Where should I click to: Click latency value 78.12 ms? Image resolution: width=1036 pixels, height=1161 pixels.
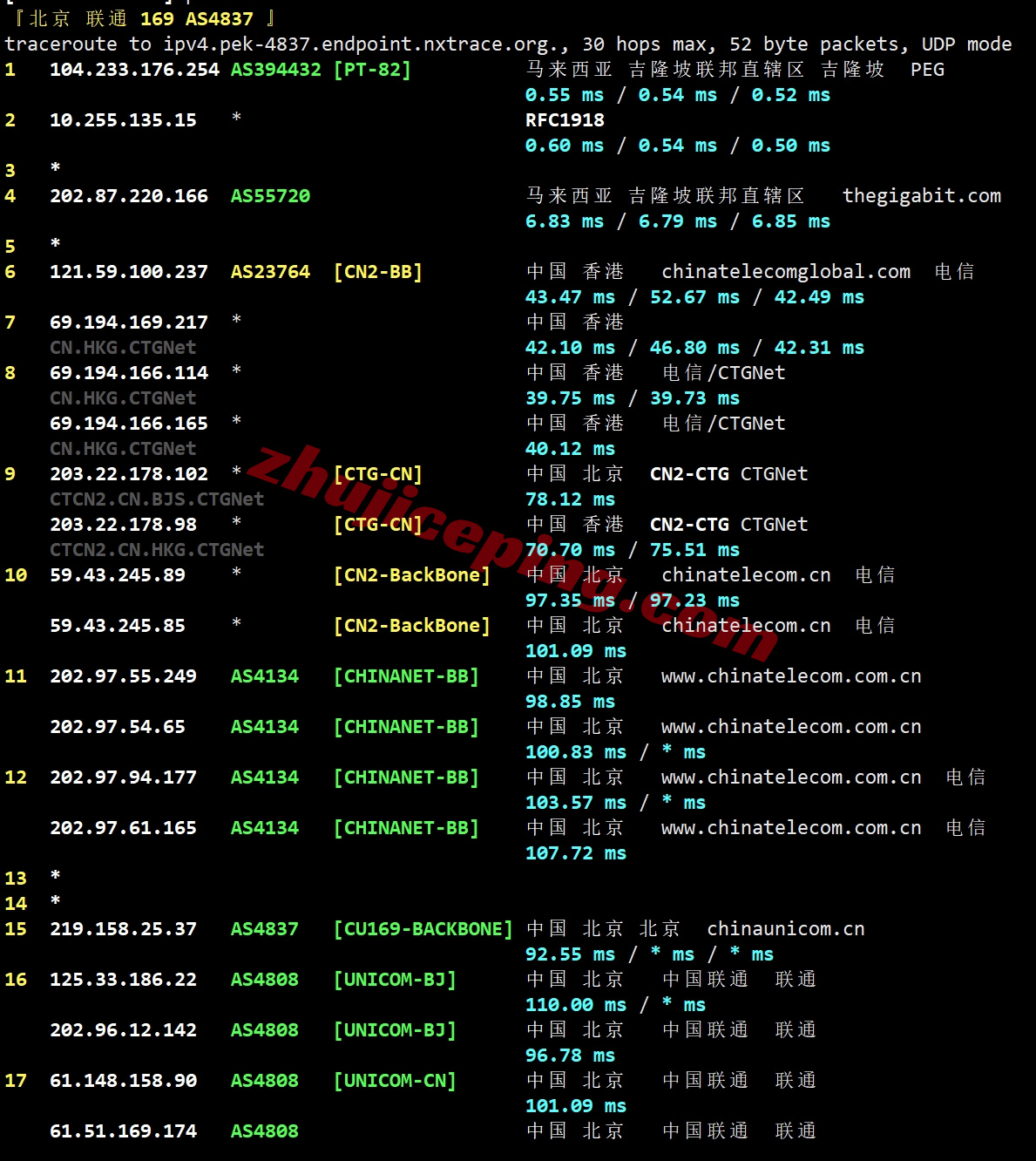(x=570, y=499)
